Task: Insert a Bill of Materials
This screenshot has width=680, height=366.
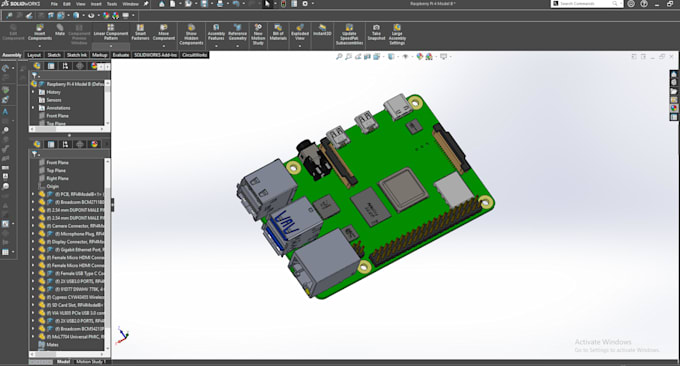Action: [x=278, y=33]
